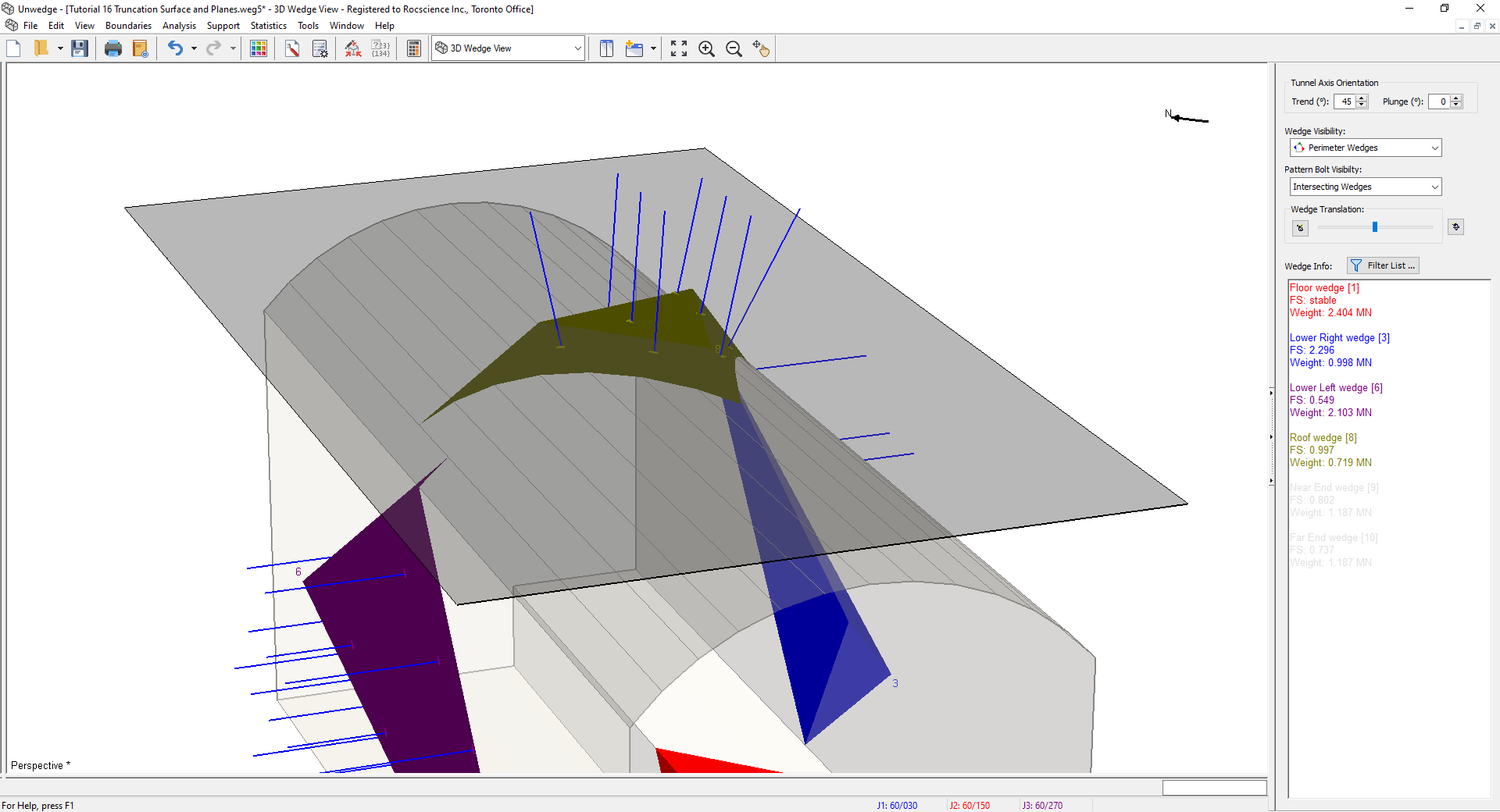
Task: Open the Window menu
Action: pyautogui.click(x=347, y=26)
